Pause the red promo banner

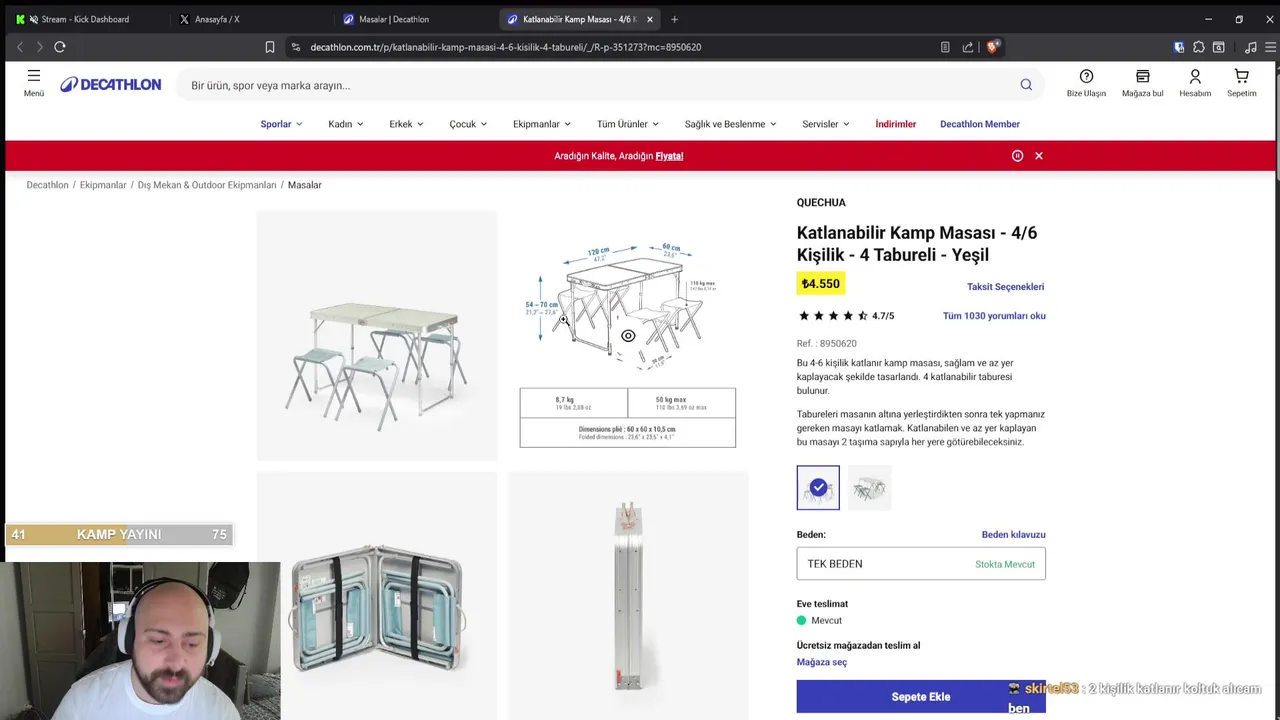1017,156
